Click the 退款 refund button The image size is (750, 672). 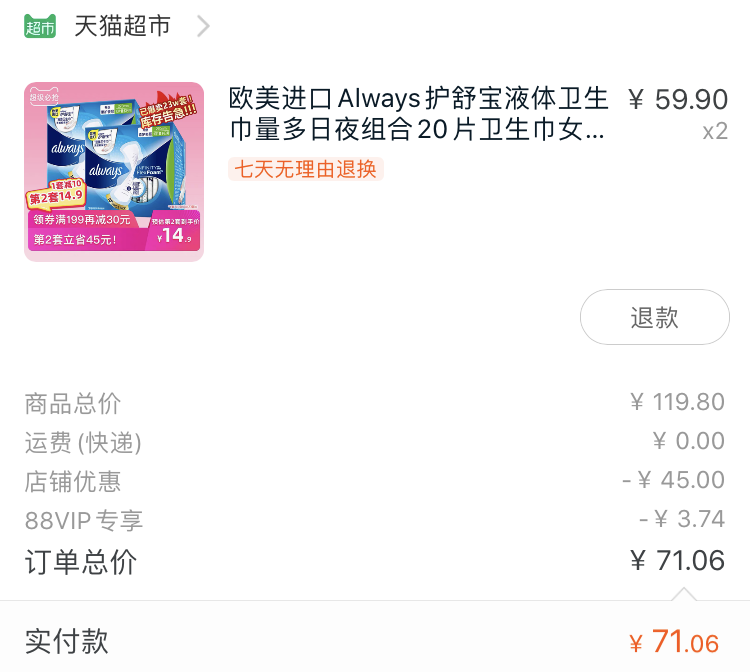tap(654, 317)
